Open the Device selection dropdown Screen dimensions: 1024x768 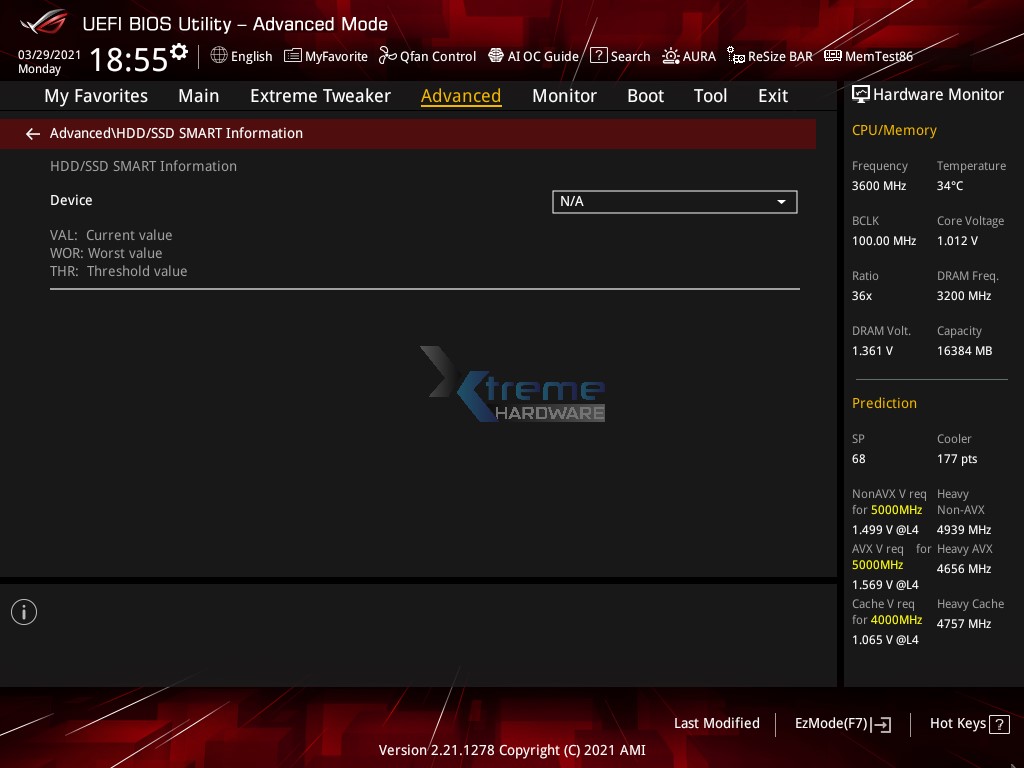pos(674,201)
